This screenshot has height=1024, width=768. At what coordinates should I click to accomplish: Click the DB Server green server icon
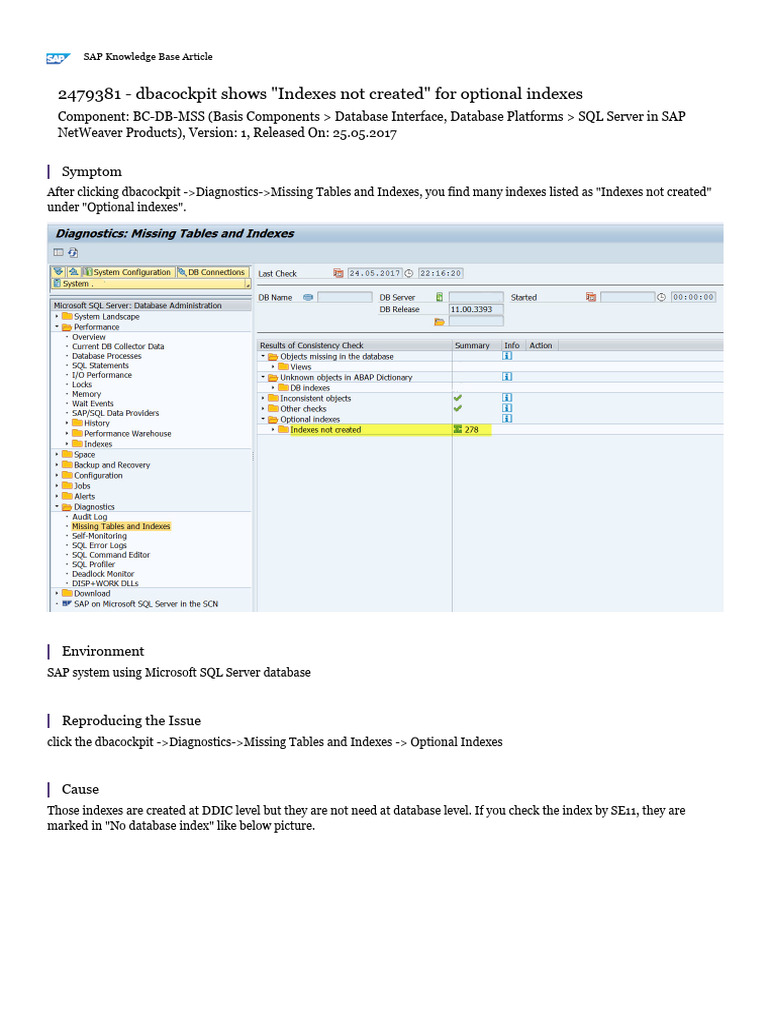pos(440,297)
